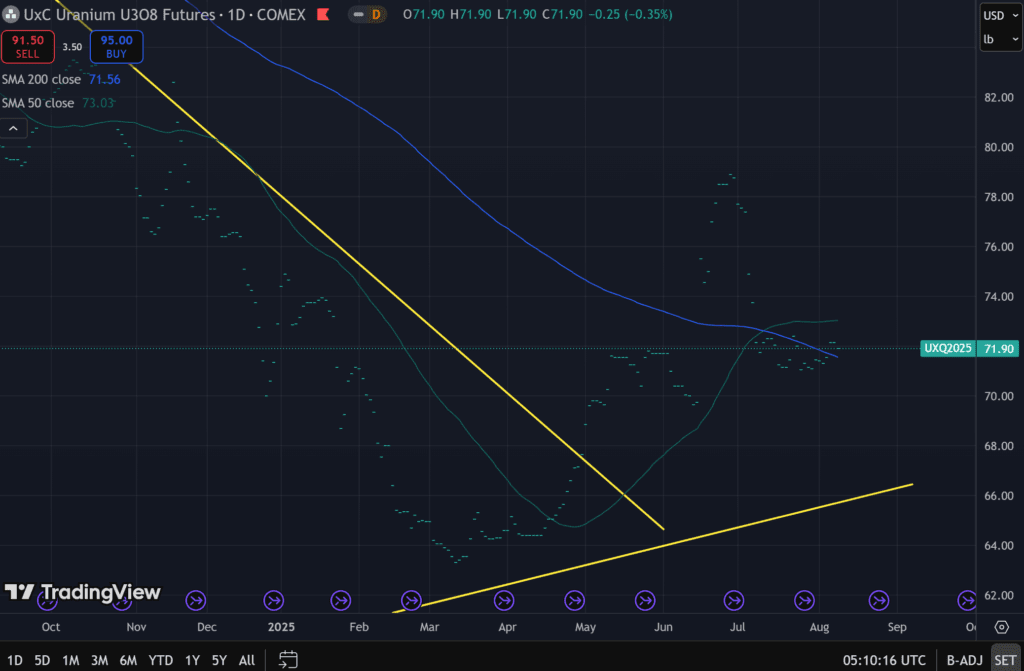
Task: Select the 5Y time range
Action: tap(219, 660)
